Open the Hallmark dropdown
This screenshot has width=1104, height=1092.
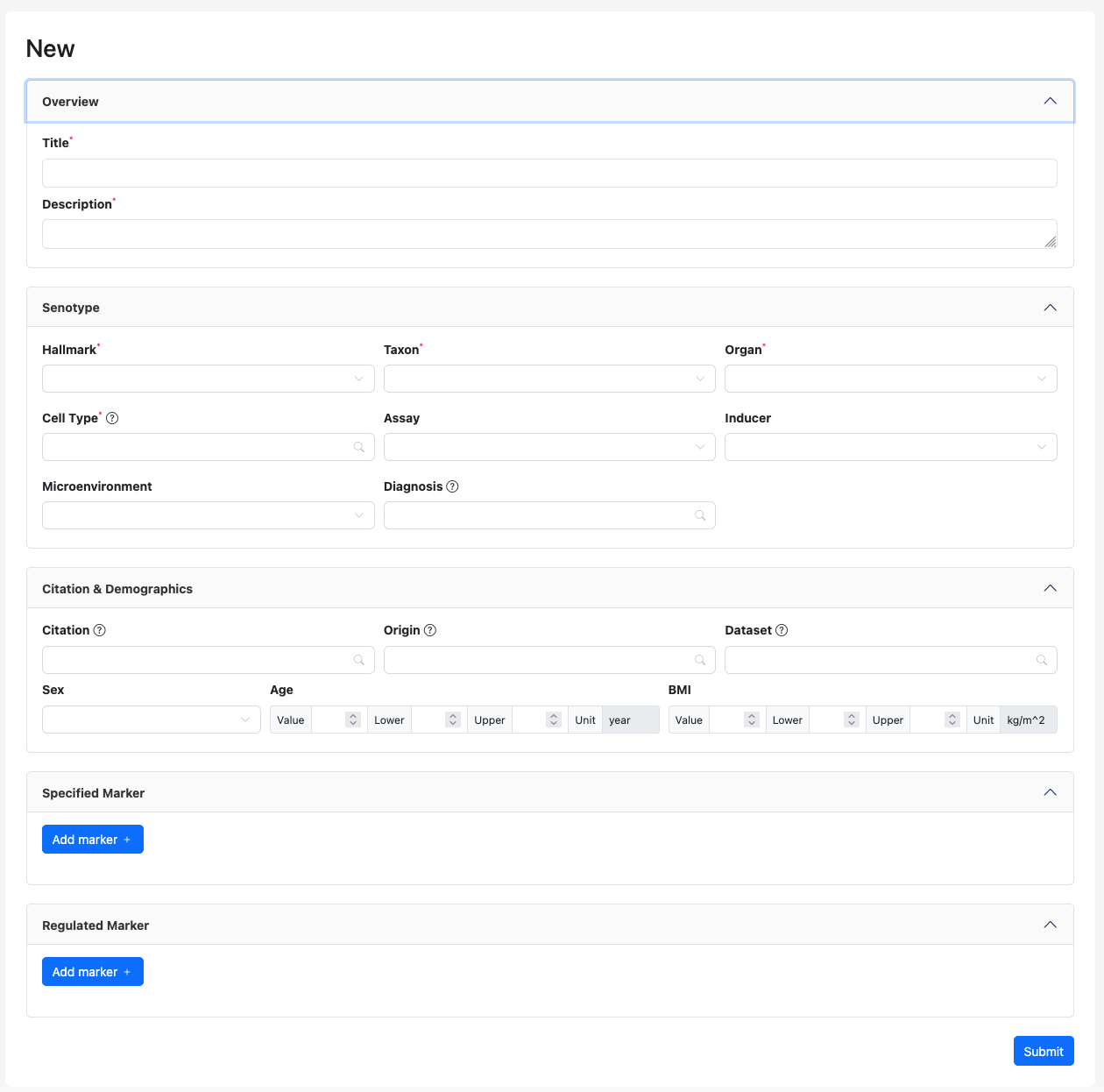[209, 379]
